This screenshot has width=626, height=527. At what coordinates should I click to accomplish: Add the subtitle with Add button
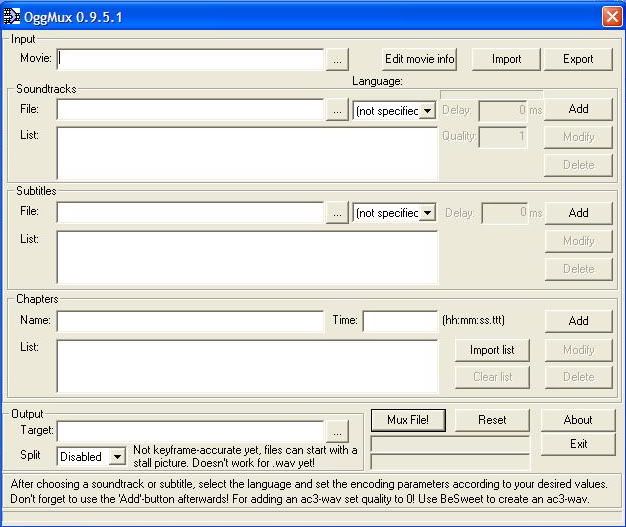(578, 213)
